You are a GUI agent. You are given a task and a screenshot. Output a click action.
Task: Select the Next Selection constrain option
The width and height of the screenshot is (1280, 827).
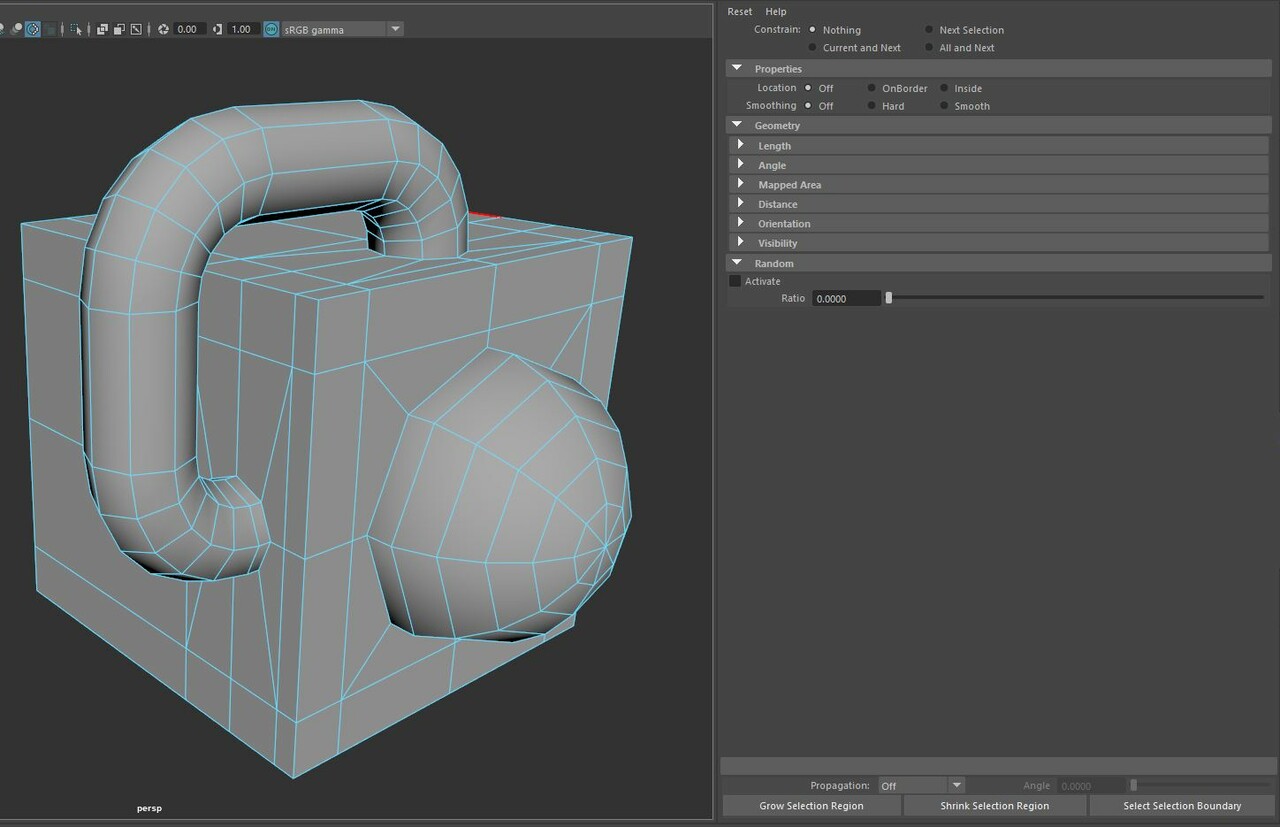point(929,29)
